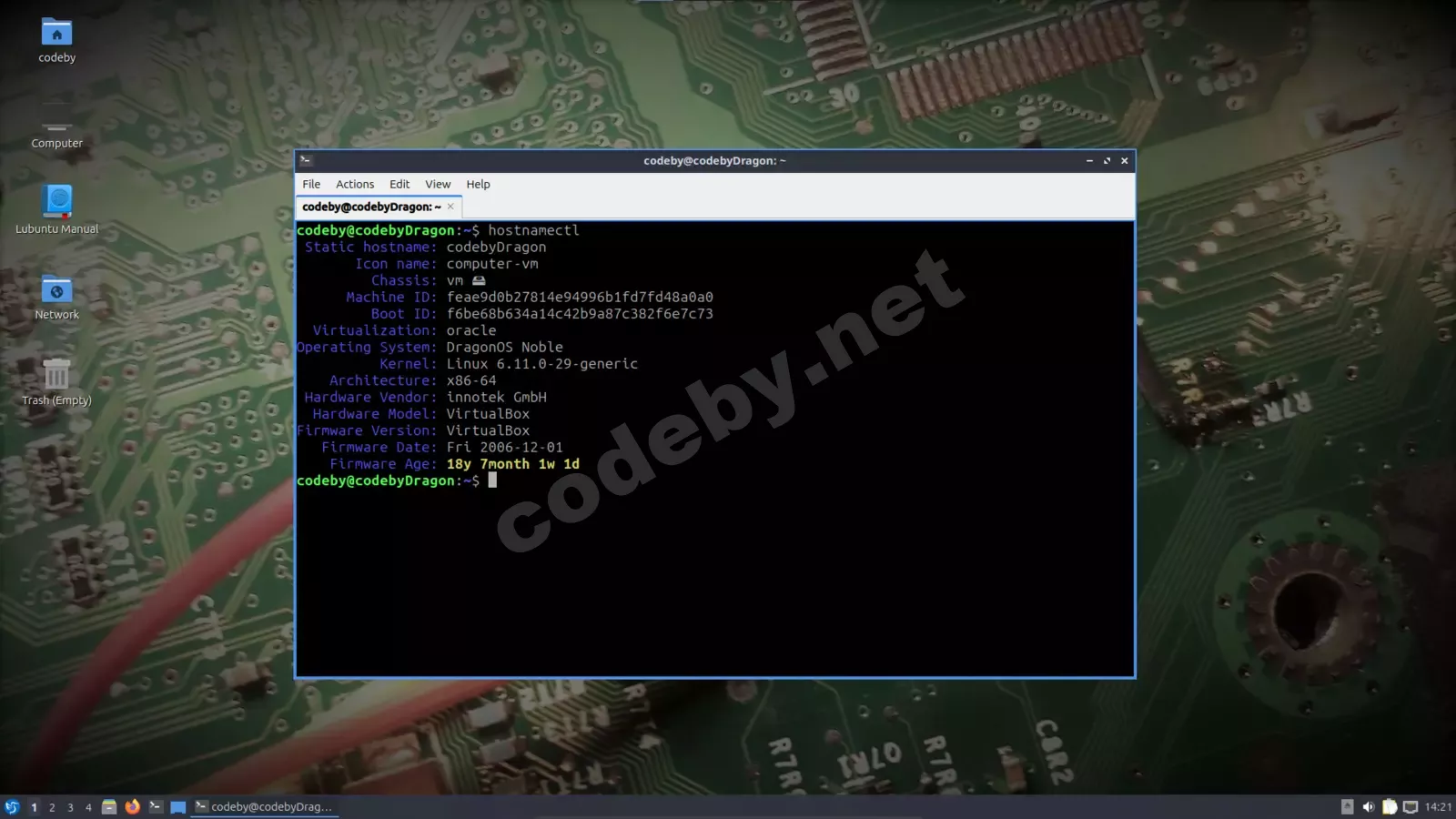This screenshot has height=819, width=1456.
Task: Launch the terminal from the panel quick launch
Action: pyautogui.click(x=156, y=807)
